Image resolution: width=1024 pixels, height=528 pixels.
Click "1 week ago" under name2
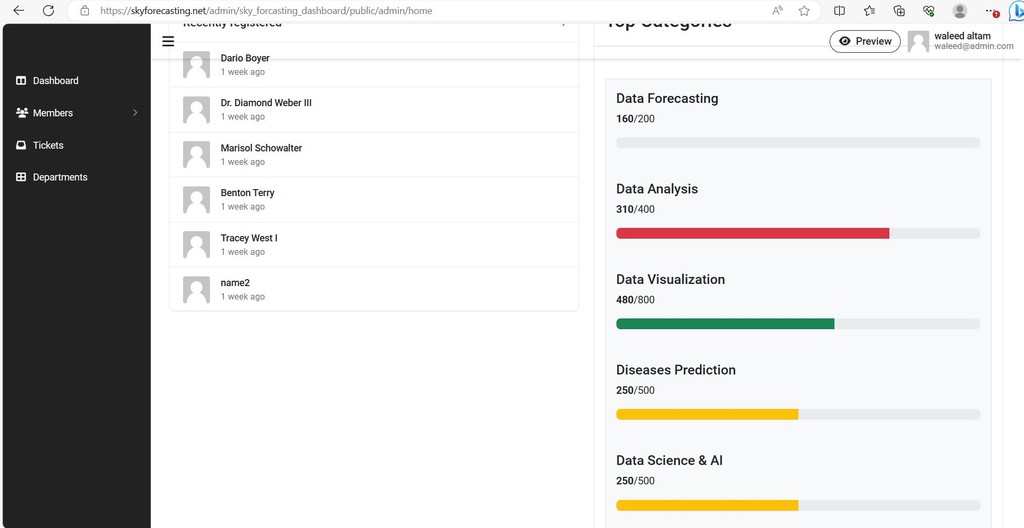point(243,297)
